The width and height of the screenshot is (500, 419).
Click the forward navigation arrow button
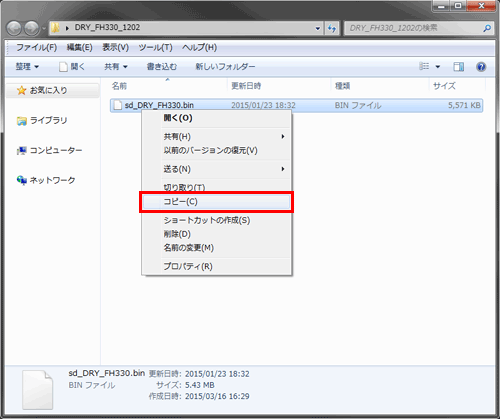tap(32, 28)
